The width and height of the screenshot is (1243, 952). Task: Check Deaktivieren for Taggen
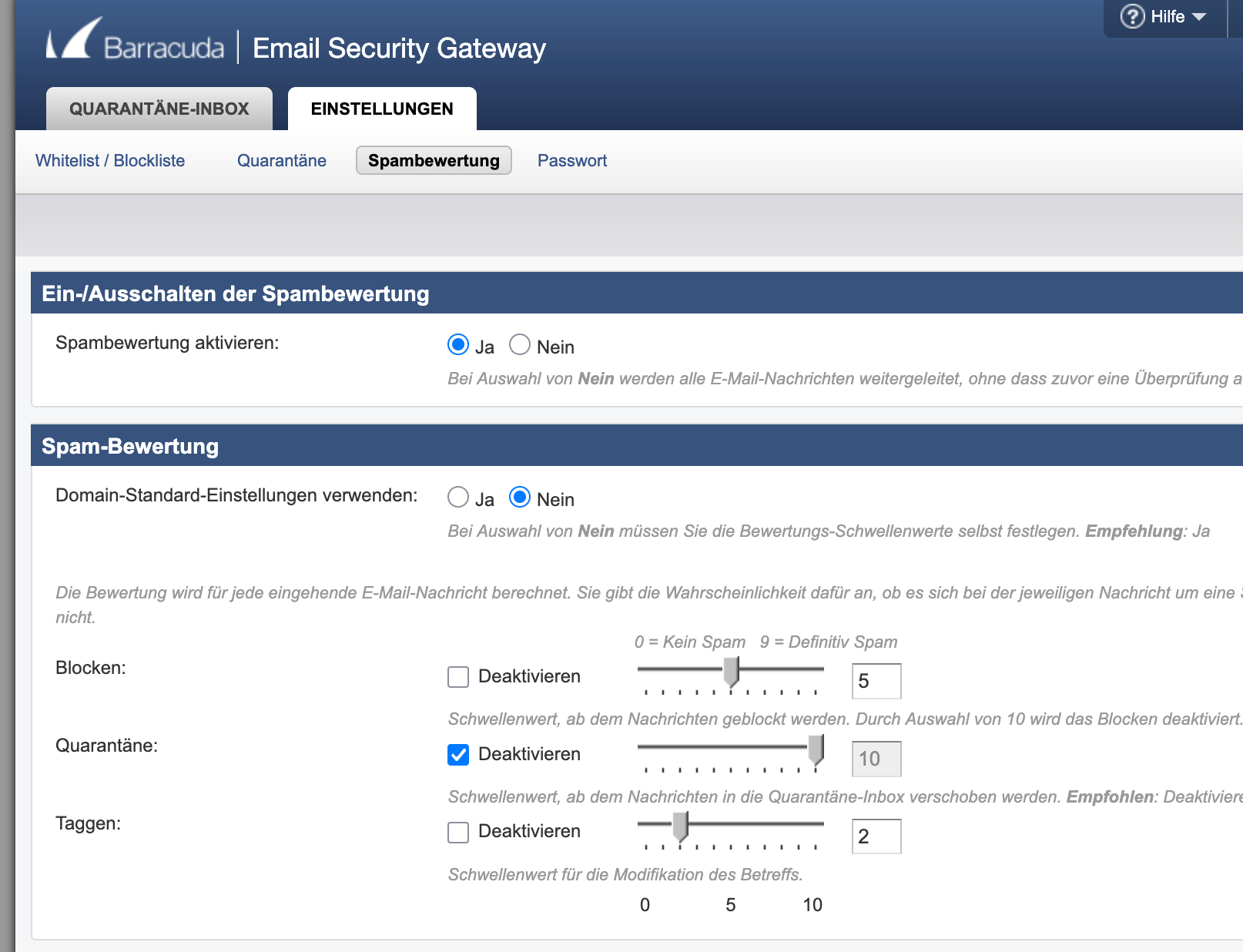(x=458, y=833)
